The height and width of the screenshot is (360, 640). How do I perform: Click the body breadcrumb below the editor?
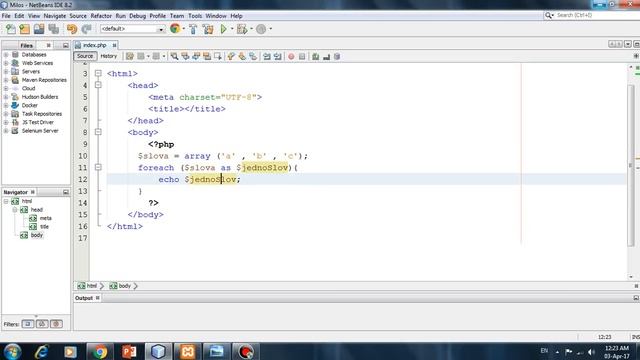(x=120, y=286)
